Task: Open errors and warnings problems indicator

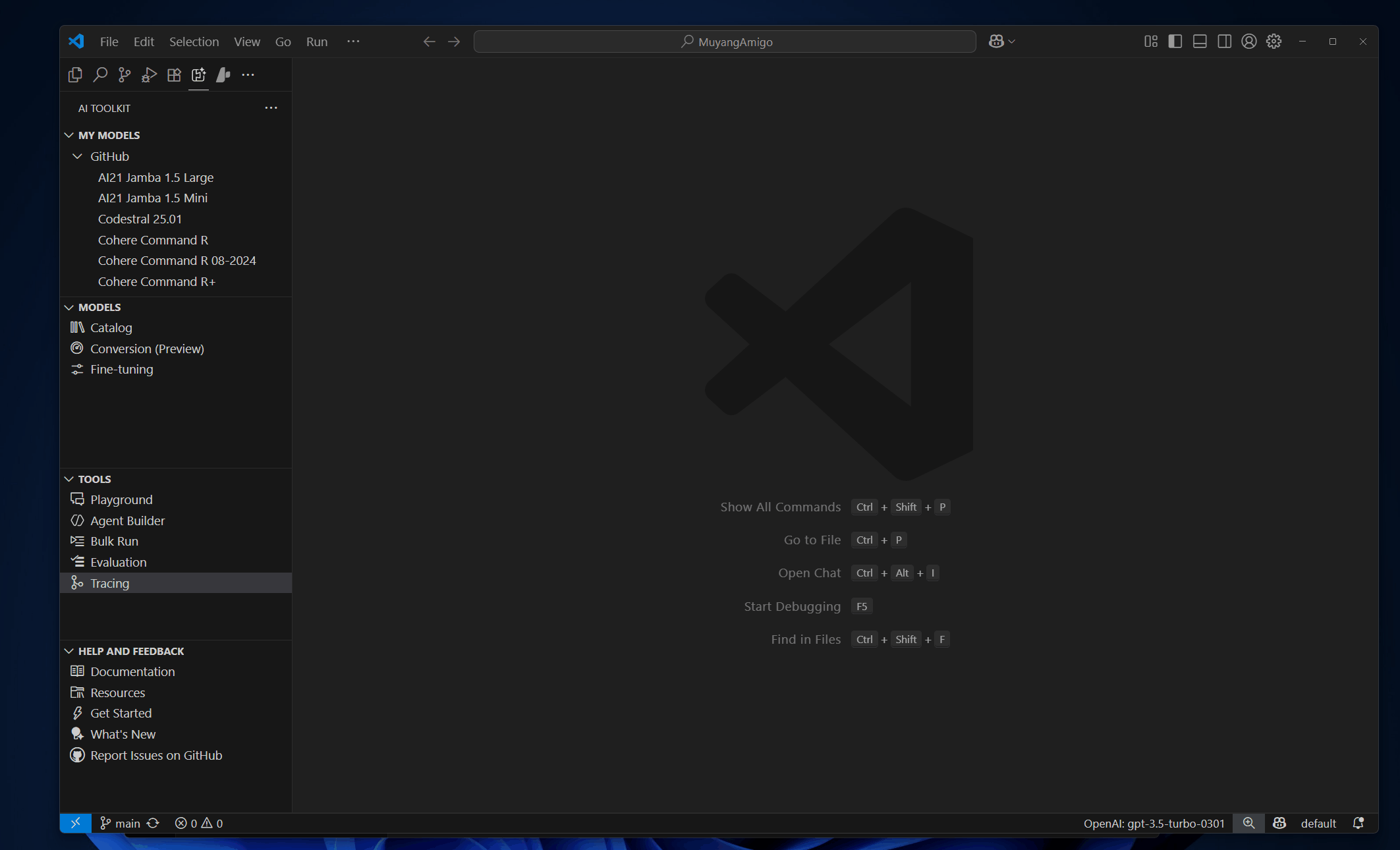Action: click(199, 823)
